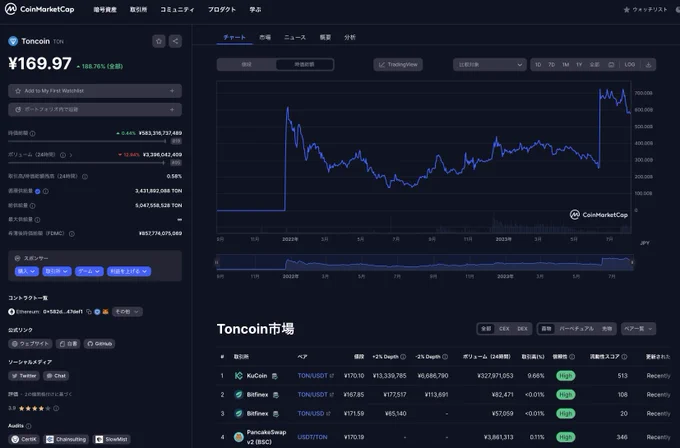Click the CertiK audit badge
Viewport: 680px width, 448px height.
pyautogui.click(x=24, y=439)
